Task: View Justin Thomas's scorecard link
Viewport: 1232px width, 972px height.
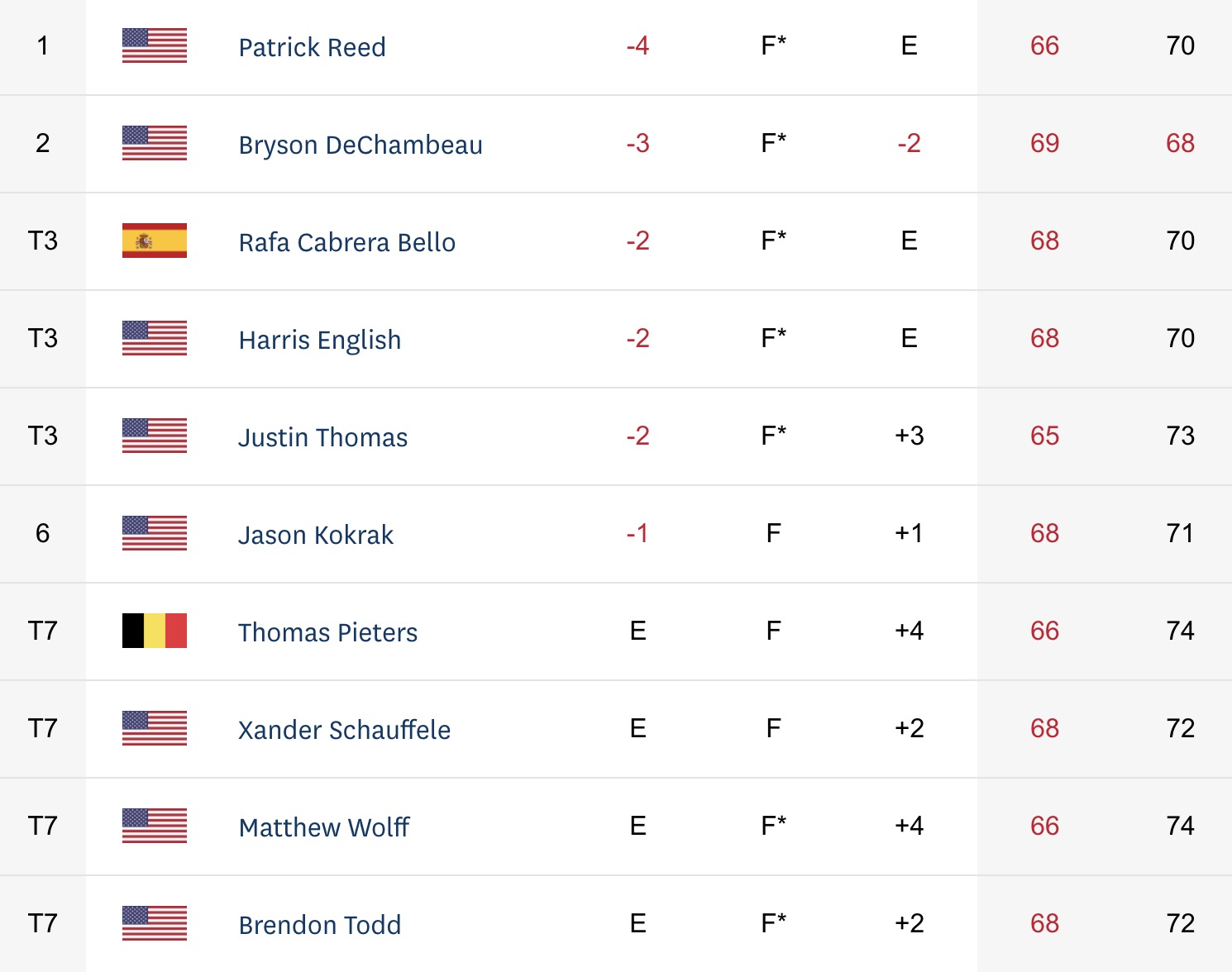Action: point(323,437)
